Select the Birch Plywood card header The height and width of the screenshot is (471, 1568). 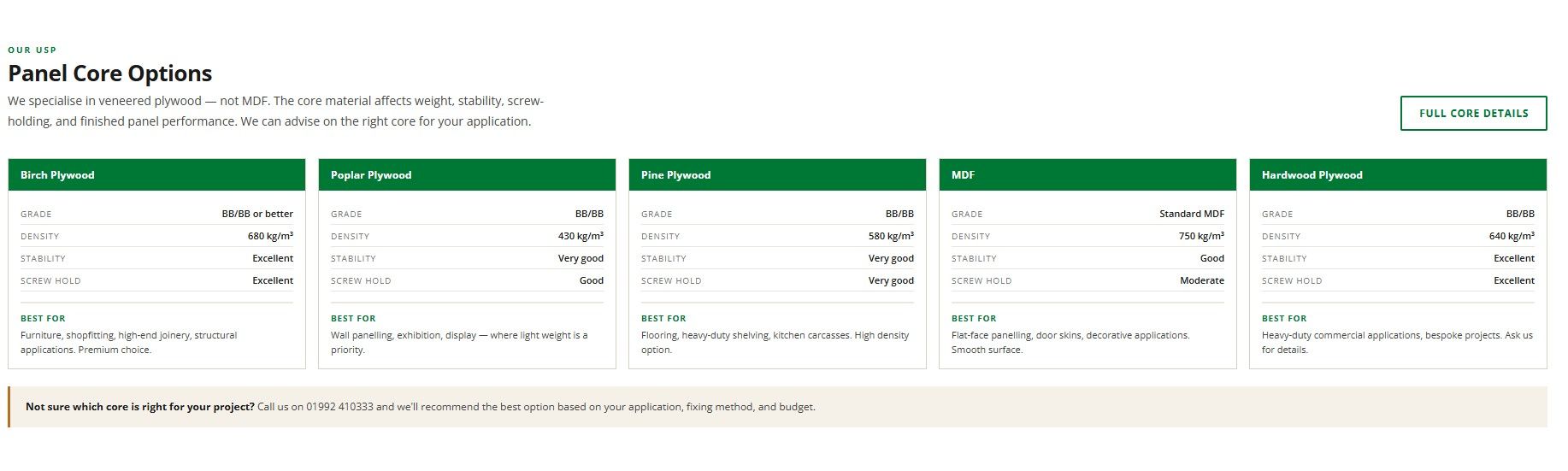pyautogui.click(x=156, y=175)
